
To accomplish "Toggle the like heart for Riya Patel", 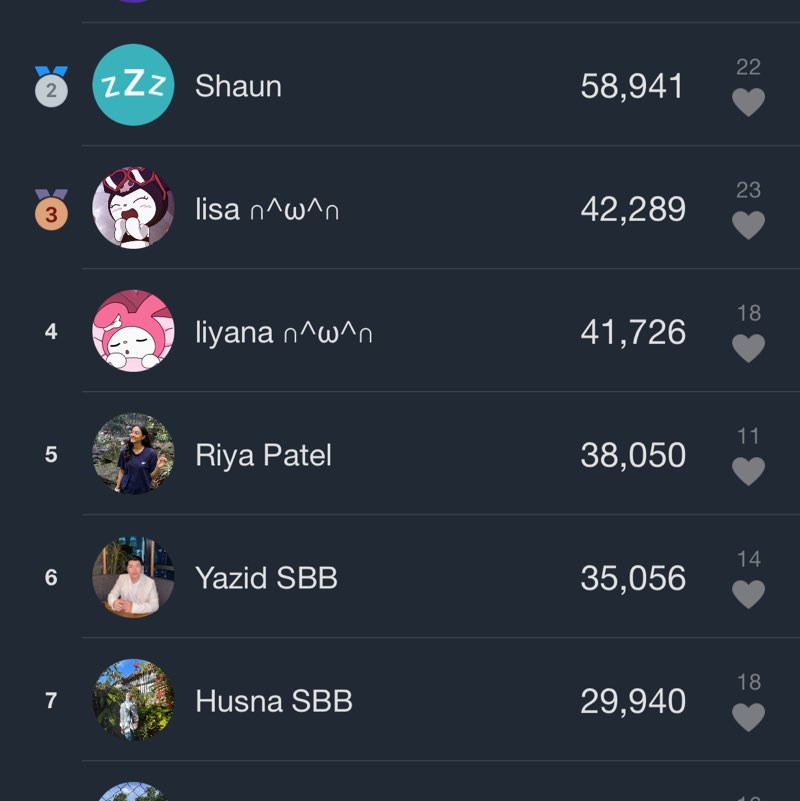I will [748, 471].
